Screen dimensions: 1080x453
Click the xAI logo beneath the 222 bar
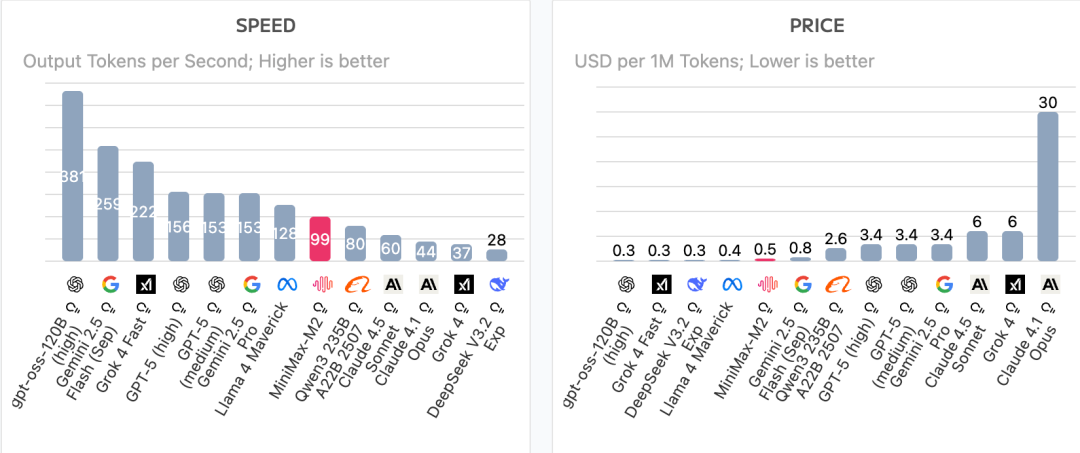coord(144,284)
